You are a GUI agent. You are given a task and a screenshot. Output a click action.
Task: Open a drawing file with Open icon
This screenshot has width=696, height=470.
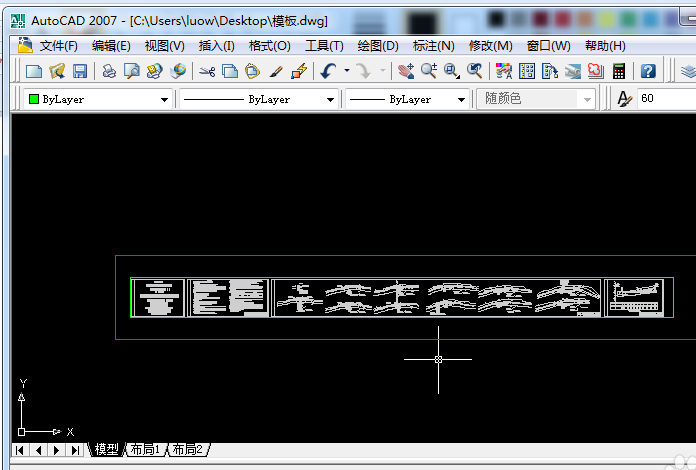[57, 71]
